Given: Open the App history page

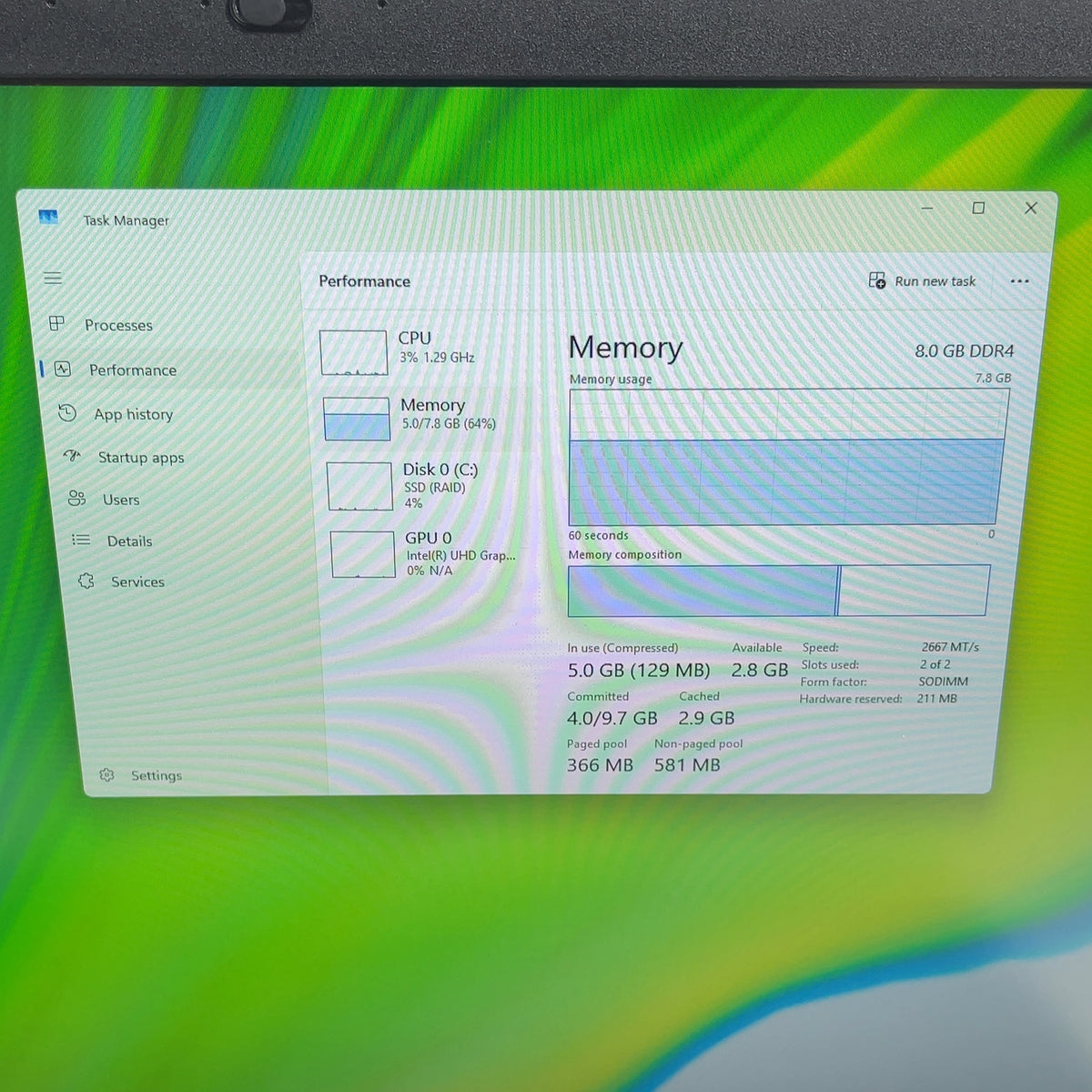Looking at the screenshot, I should click(134, 414).
